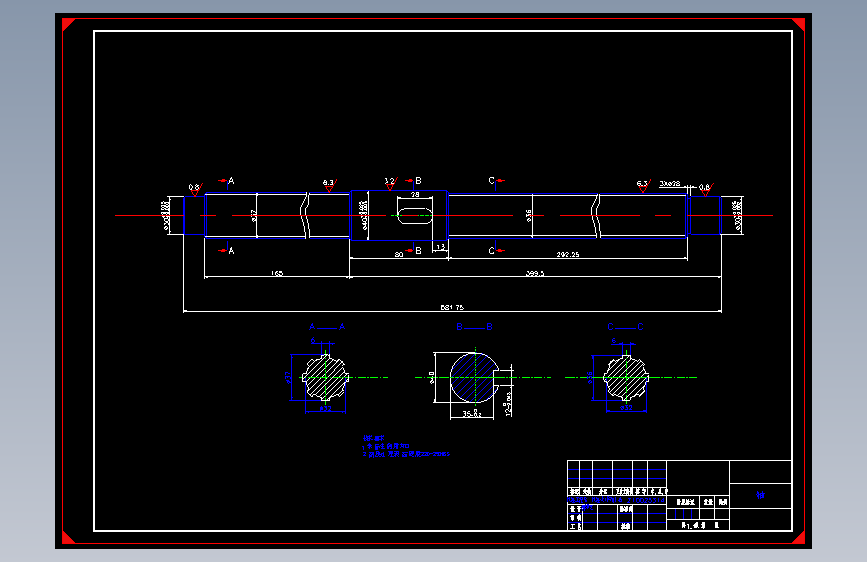The width and height of the screenshot is (867, 562).
Task: Select the left break line on the shaft
Action: [305, 216]
